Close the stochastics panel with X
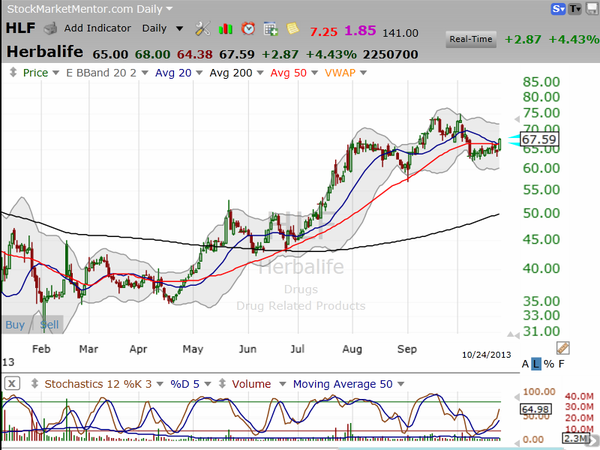This screenshot has height=450, width=600. click(x=12, y=383)
